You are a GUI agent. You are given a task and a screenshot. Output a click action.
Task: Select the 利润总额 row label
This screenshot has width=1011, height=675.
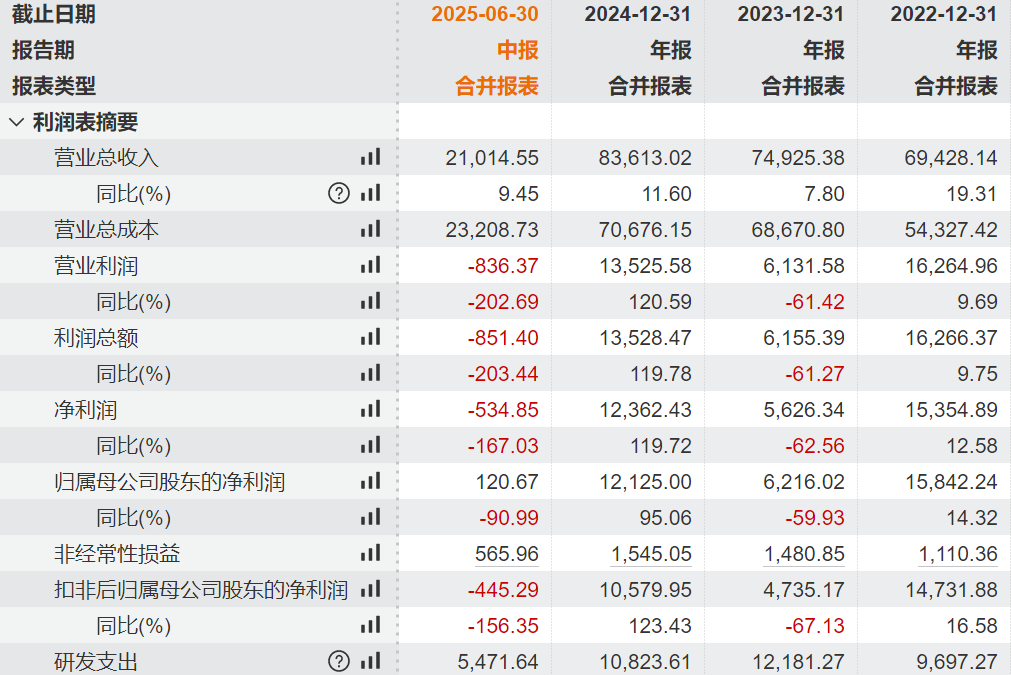pos(96,338)
